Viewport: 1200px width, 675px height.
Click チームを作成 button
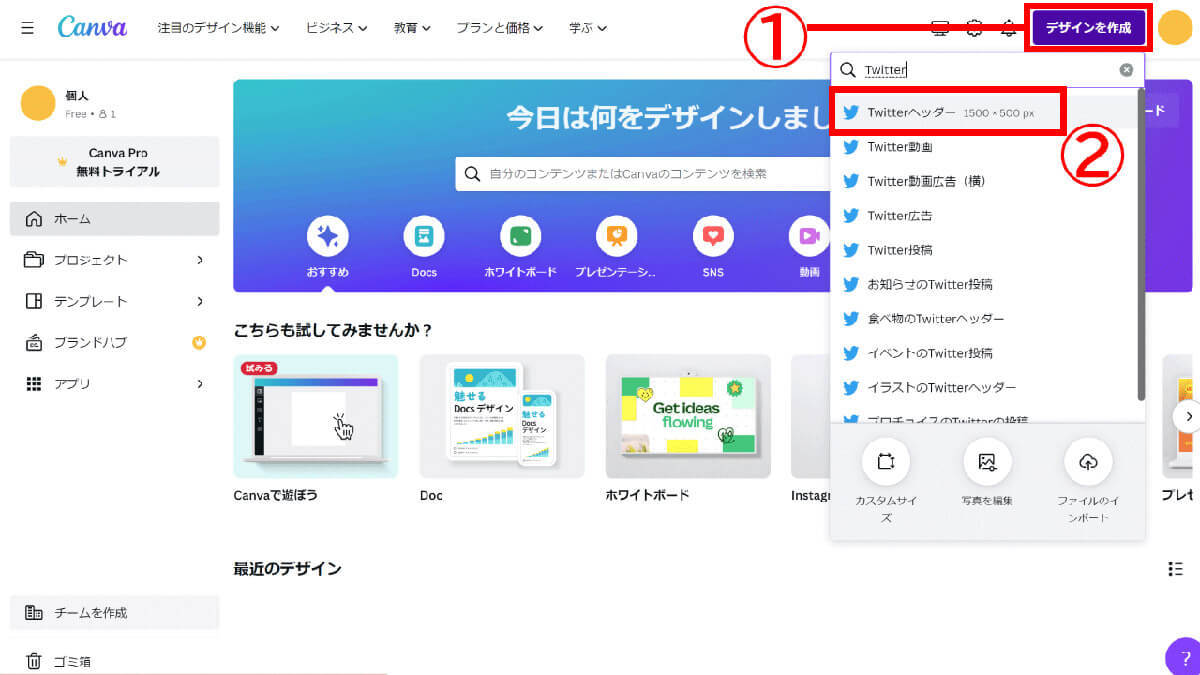pos(114,612)
